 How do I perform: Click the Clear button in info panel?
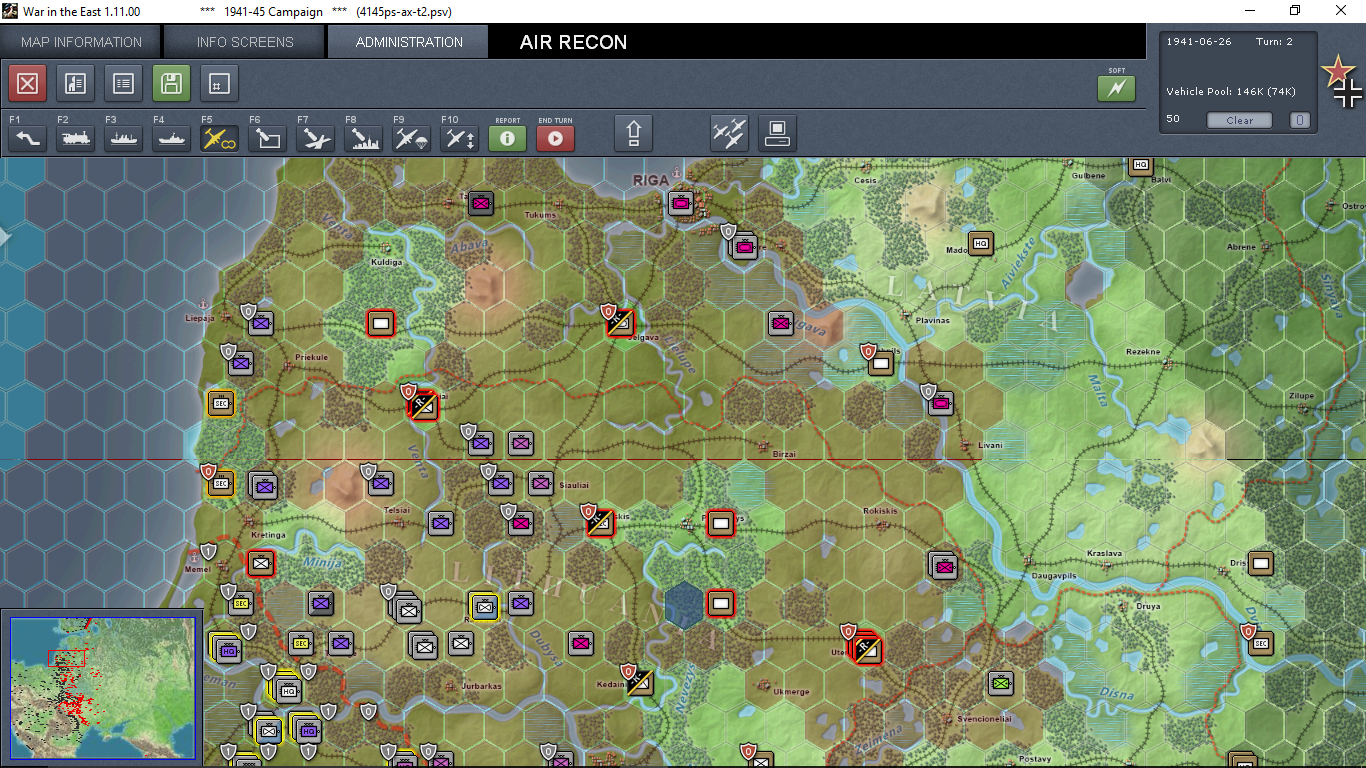click(1239, 120)
